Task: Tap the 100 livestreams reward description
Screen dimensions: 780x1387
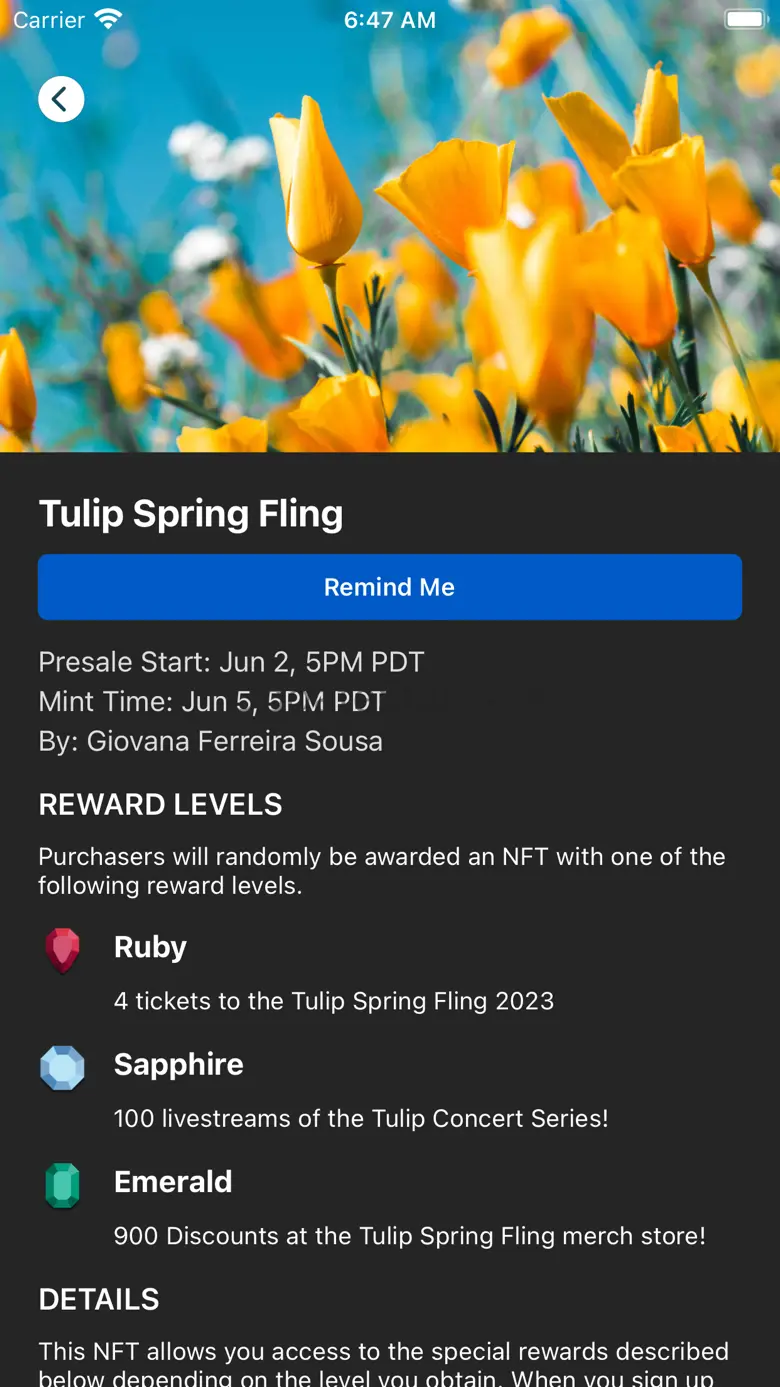Action: click(361, 1118)
